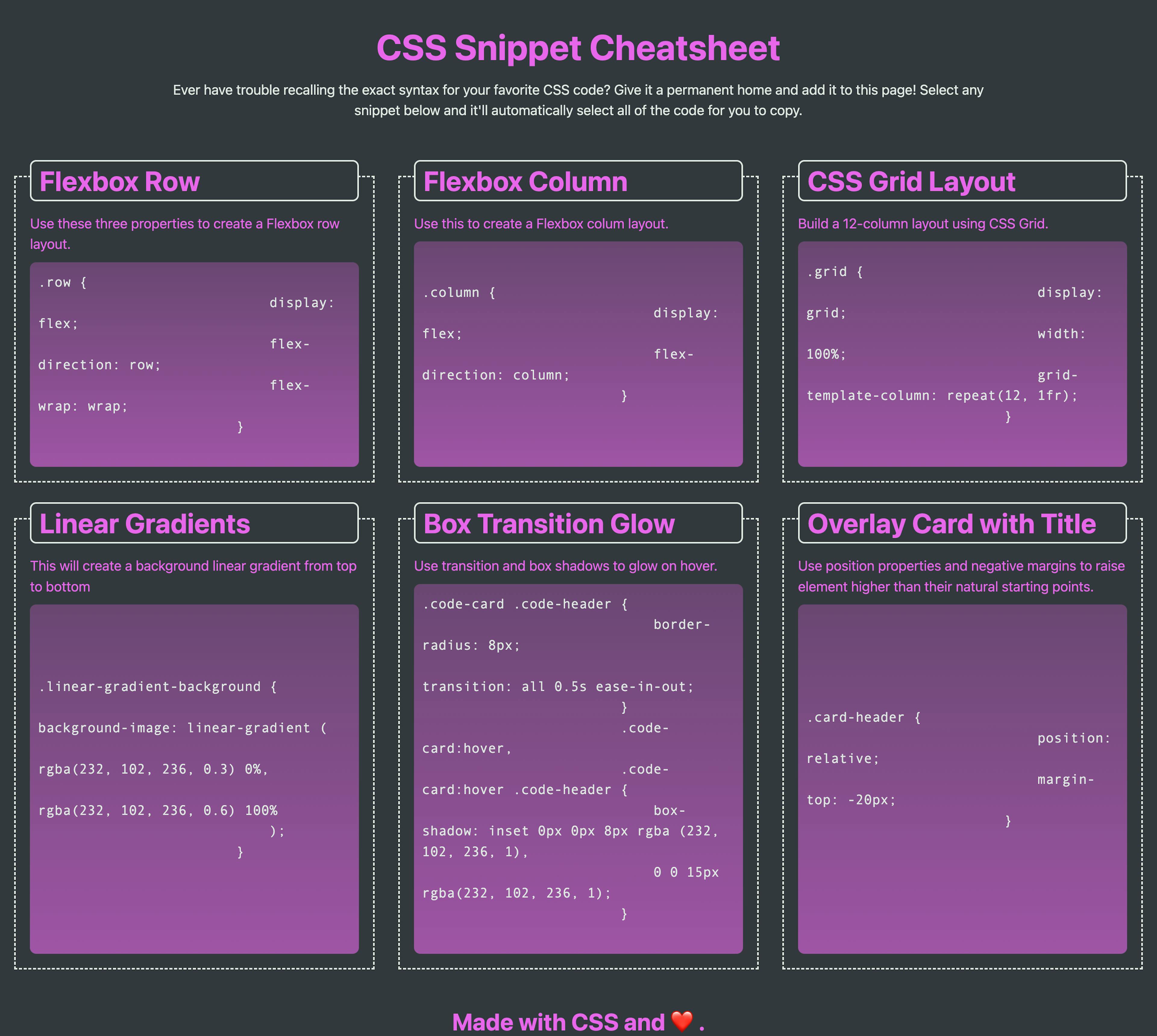
Task: Click 'wrap: wrap;' line in the code
Action: click(83, 407)
